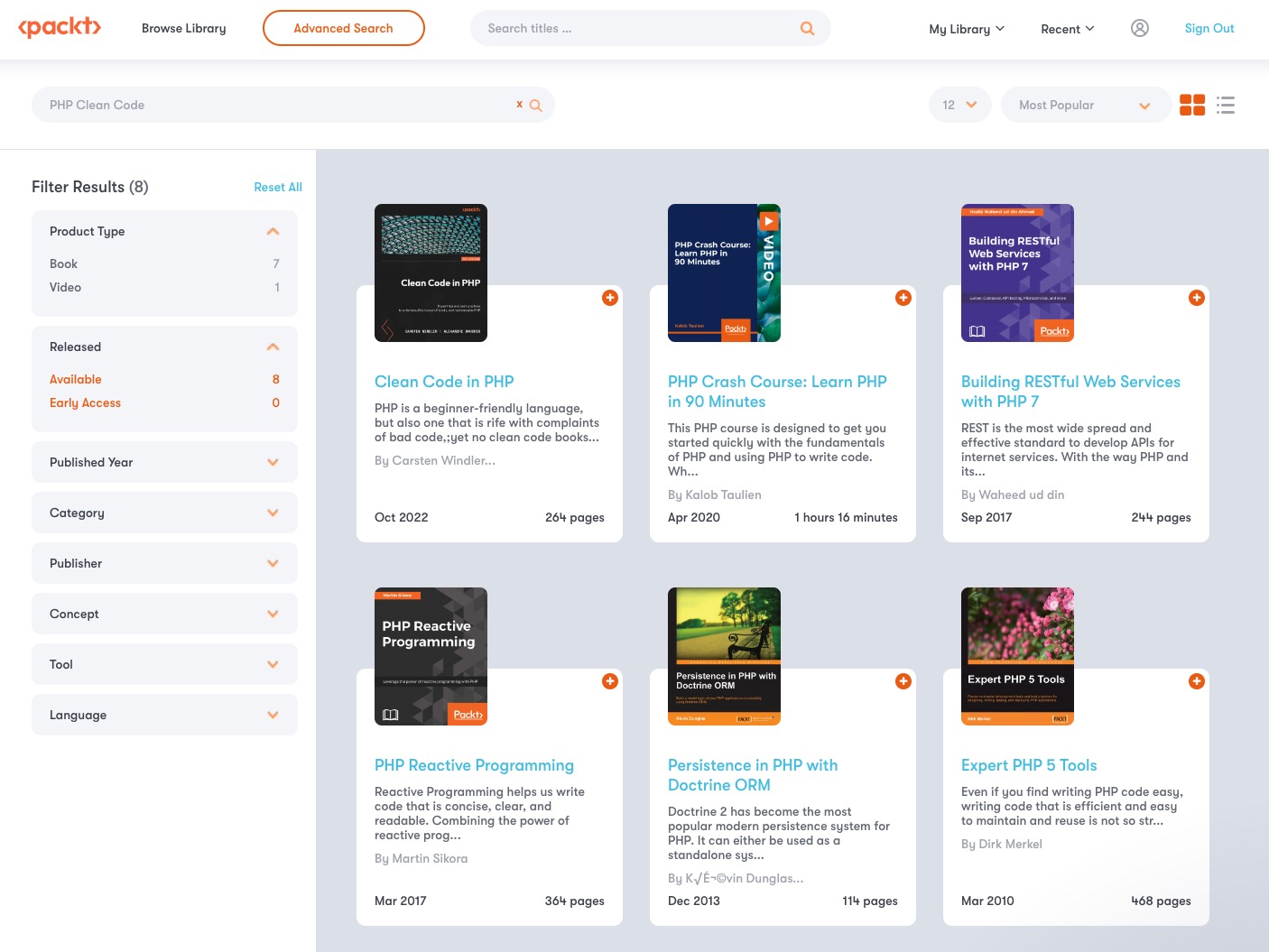Viewport: 1269px width, 952px height.
Task: Add PHP Crash Course with plus icon
Action: click(903, 298)
